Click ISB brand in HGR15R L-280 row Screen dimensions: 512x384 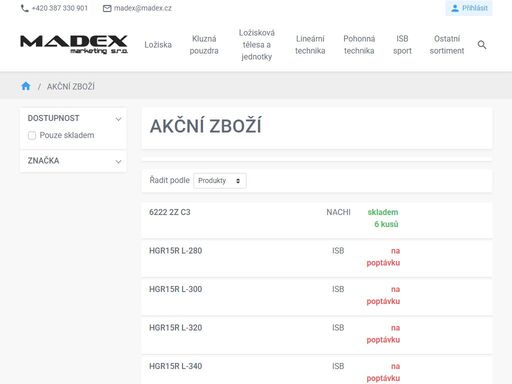pyautogui.click(x=338, y=251)
